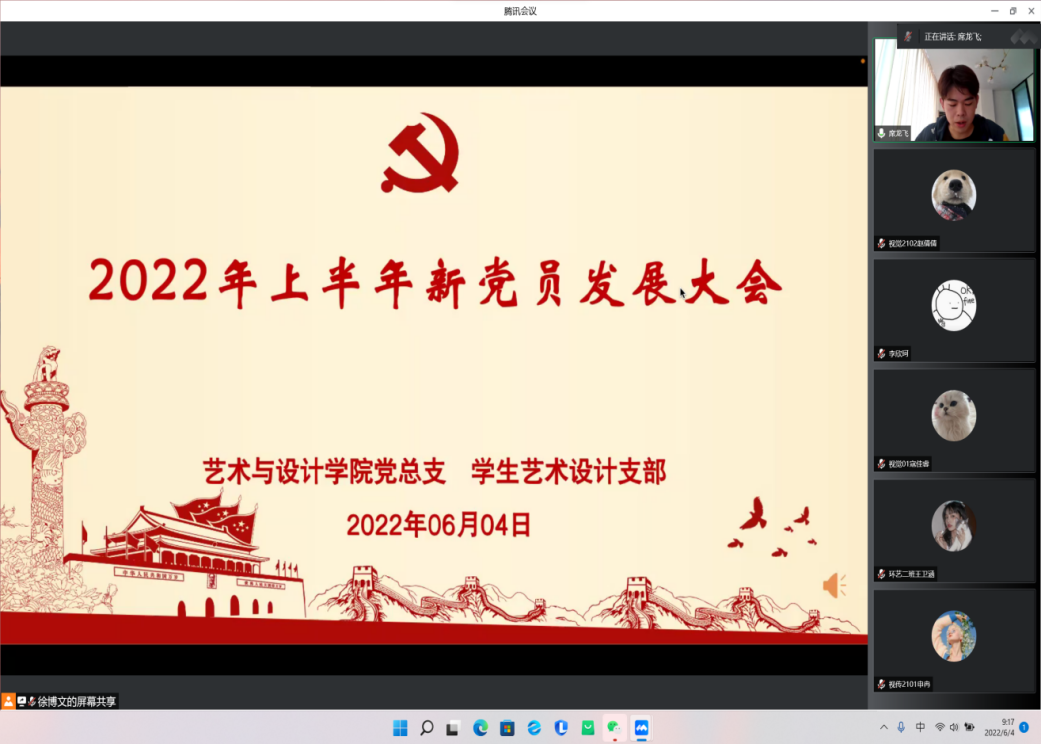The image size is (1041, 744).
Task: Open the clock and date in the taskbar
Action: (x=999, y=727)
